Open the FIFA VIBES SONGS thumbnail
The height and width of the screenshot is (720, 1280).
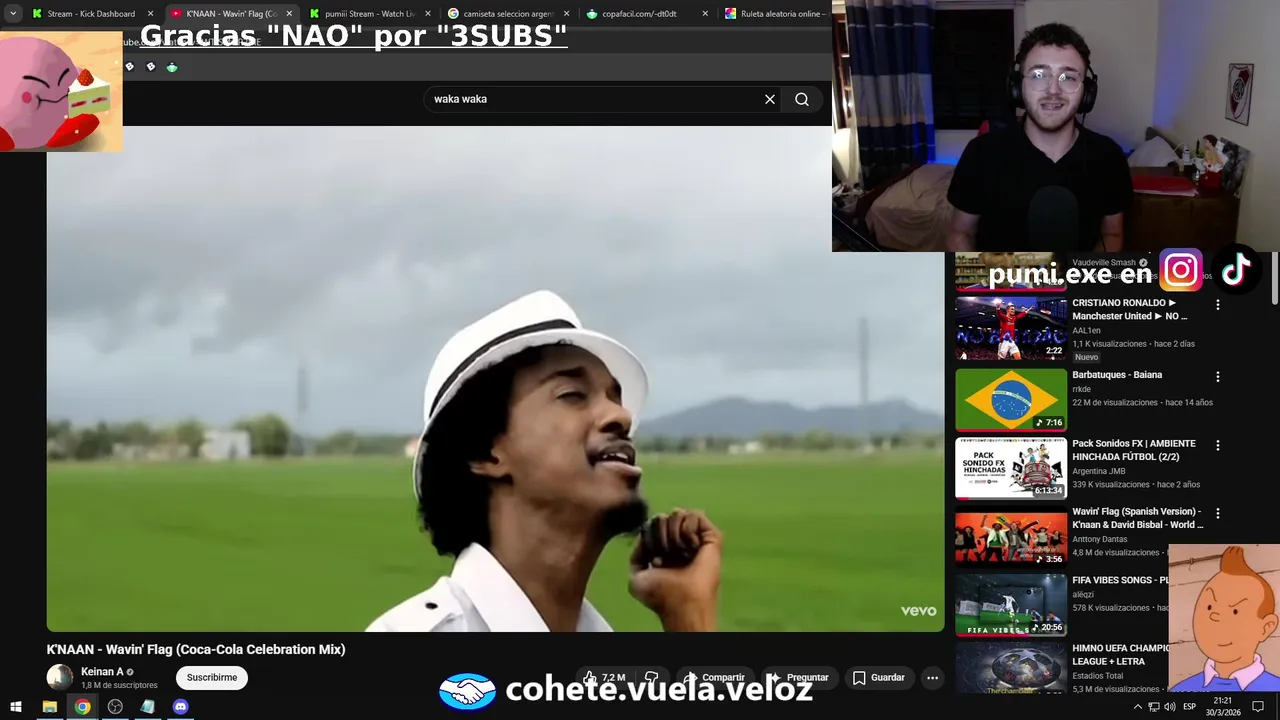pyautogui.click(x=1011, y=604)
